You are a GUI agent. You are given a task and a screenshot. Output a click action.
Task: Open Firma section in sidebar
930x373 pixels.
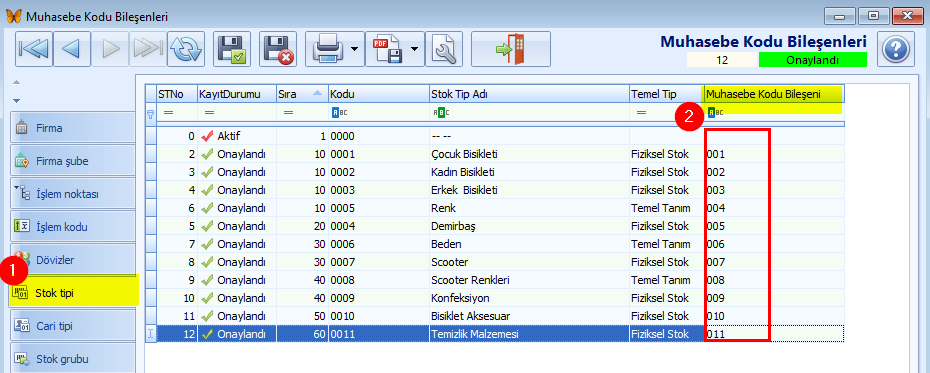72,127
